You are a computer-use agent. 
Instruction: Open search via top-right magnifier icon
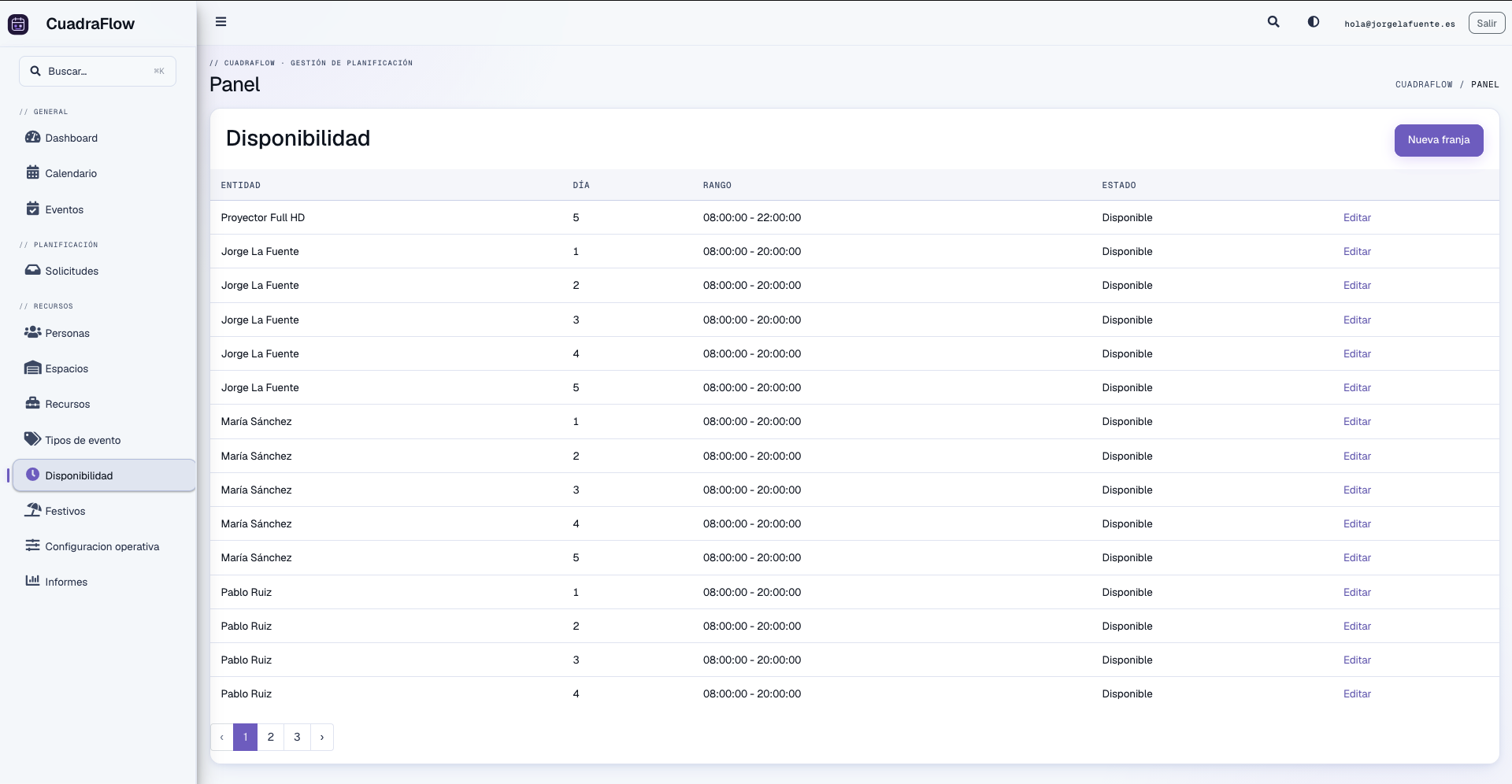click(1273, 22)
